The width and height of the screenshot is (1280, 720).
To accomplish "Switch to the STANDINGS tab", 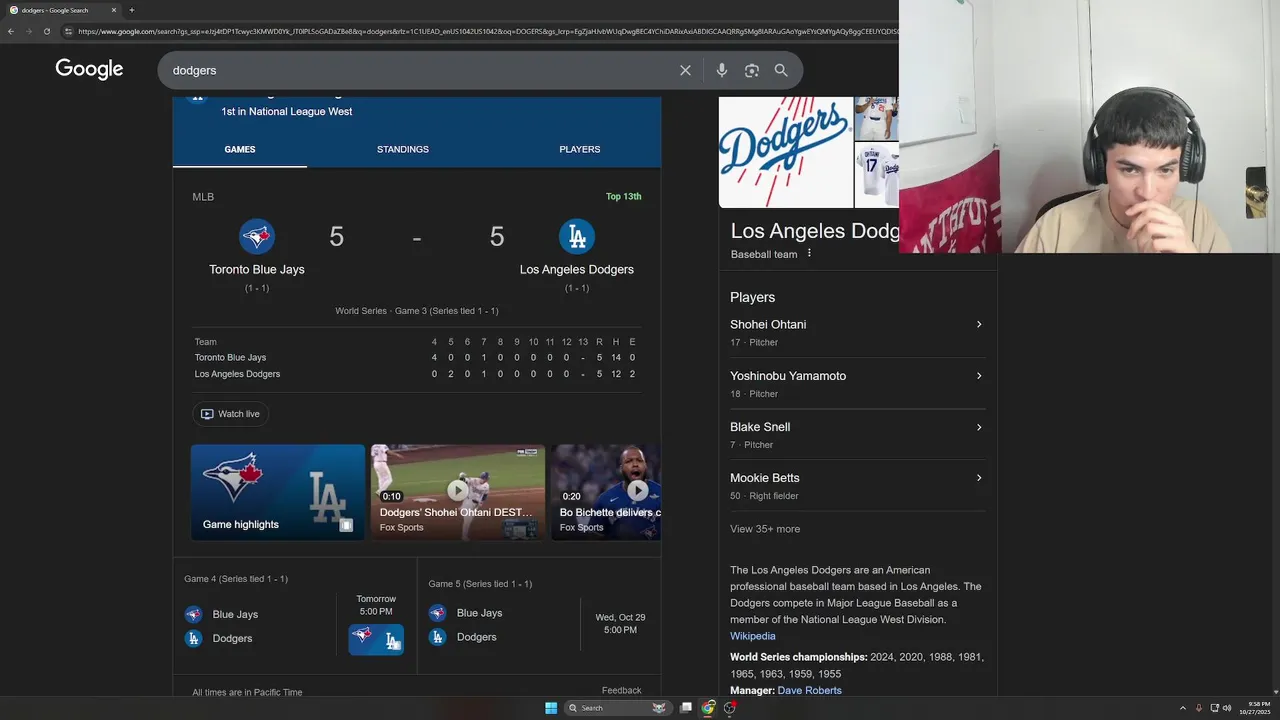I will click(x=403, y=149).
